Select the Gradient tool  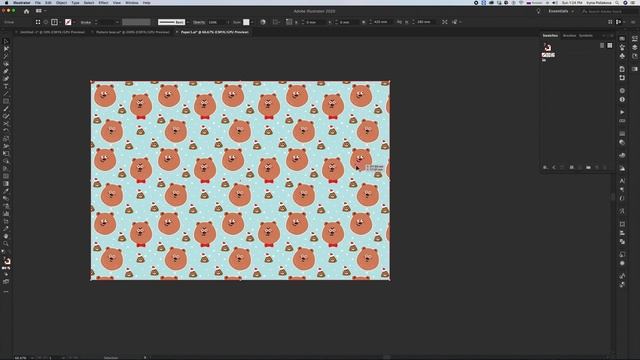[x=6, y=184]
